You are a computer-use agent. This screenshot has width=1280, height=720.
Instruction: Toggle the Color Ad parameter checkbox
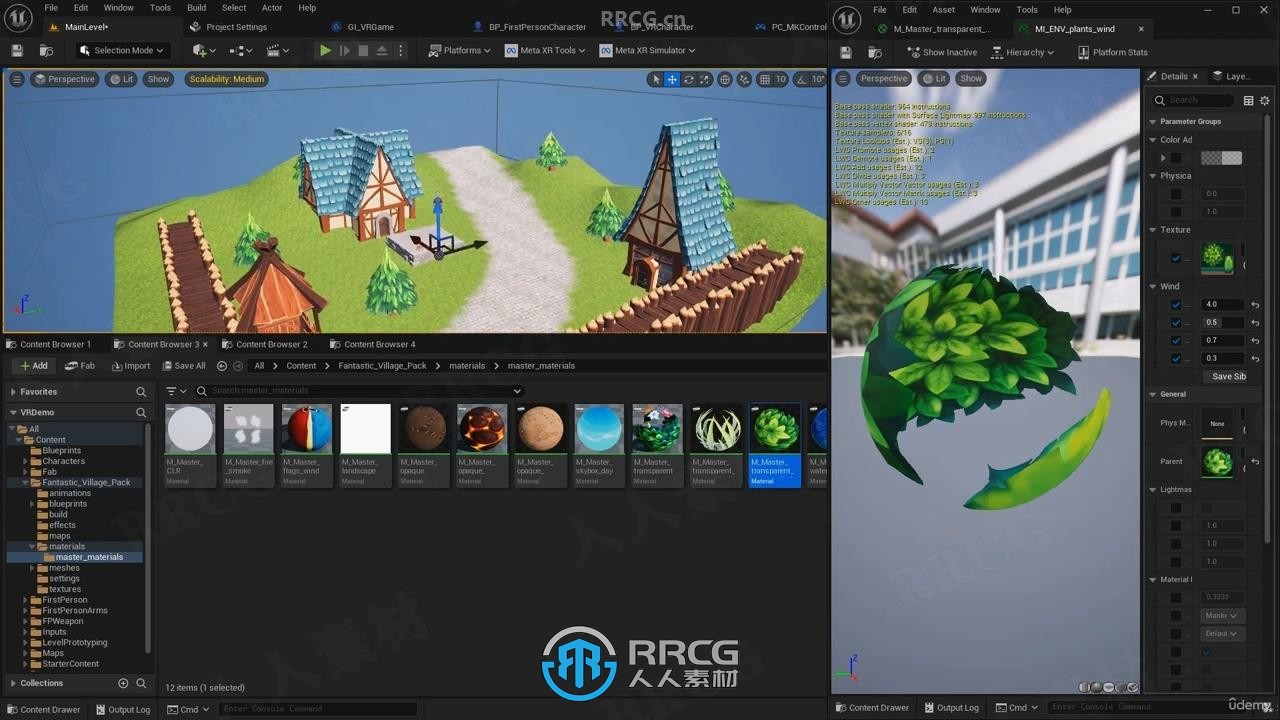tap(1176, 158)
